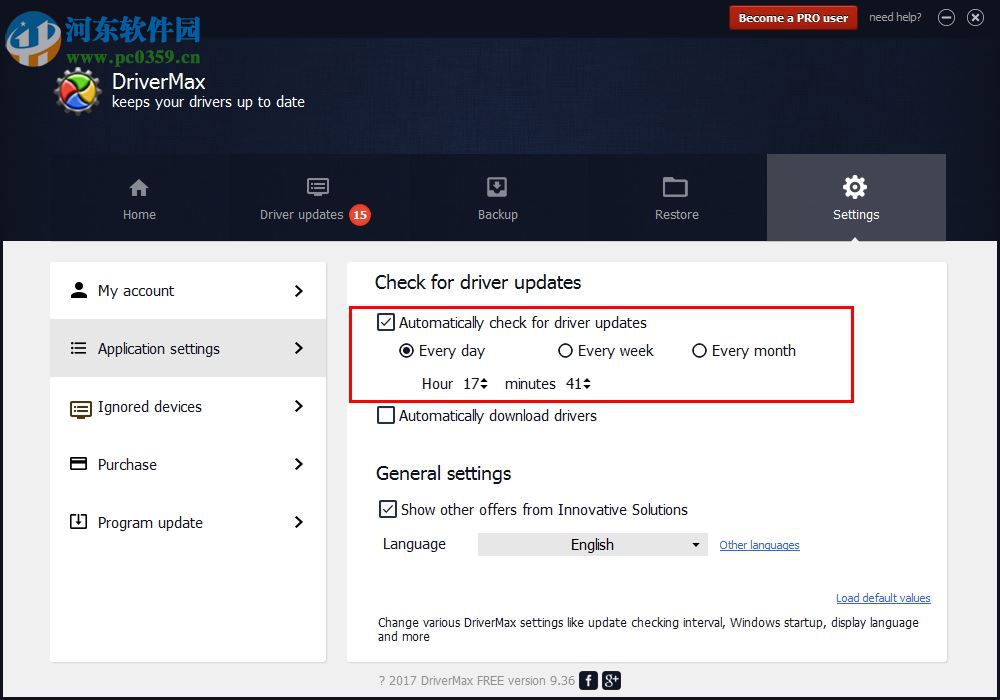Expand the Application settings chevron
Image resolution: width=1000 pixels, height=700 pixels.
pos(298,348)
